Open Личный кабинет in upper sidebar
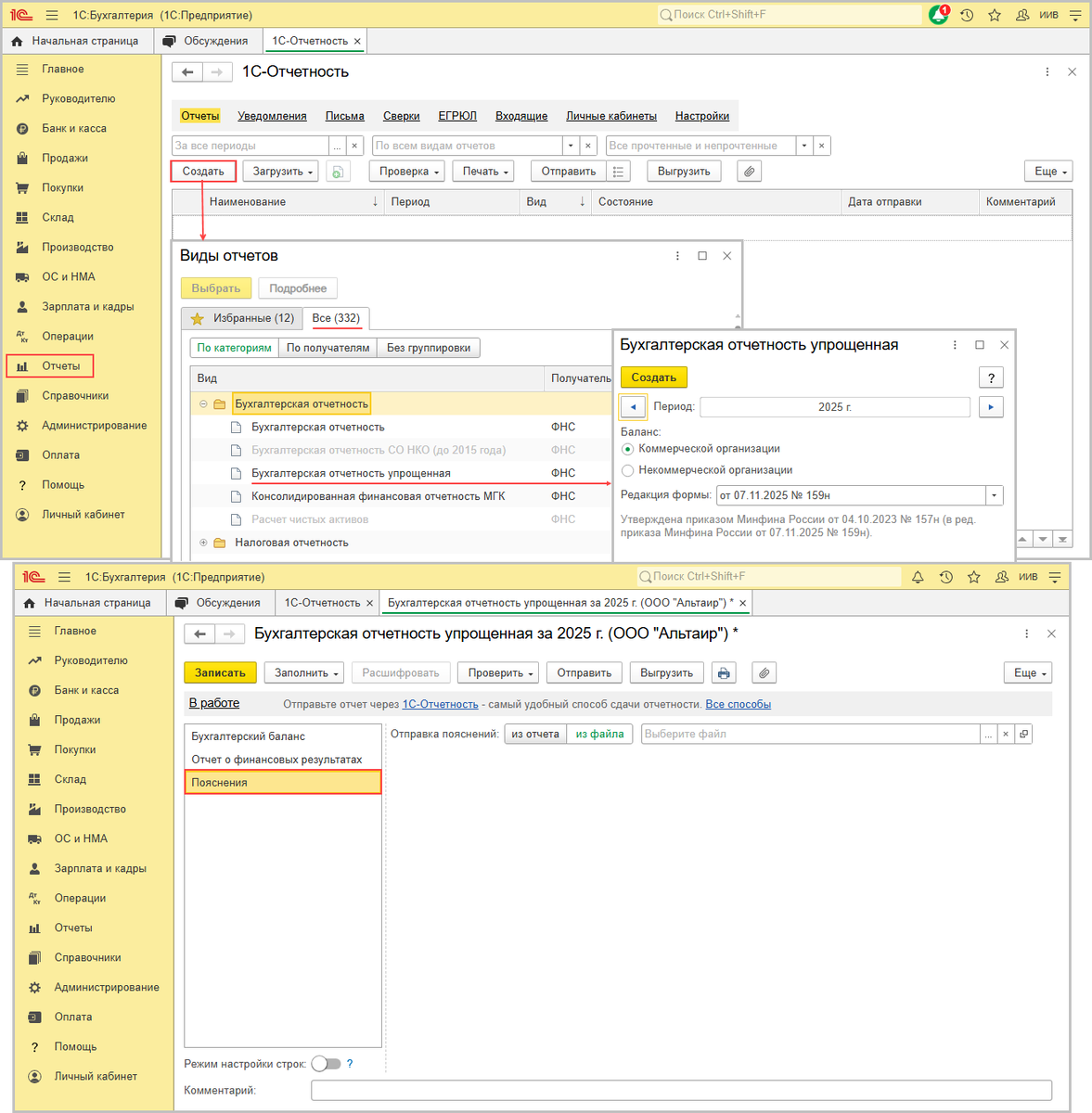The image size is (1092, 1113). pyautogui.click(x=84, y=514)
